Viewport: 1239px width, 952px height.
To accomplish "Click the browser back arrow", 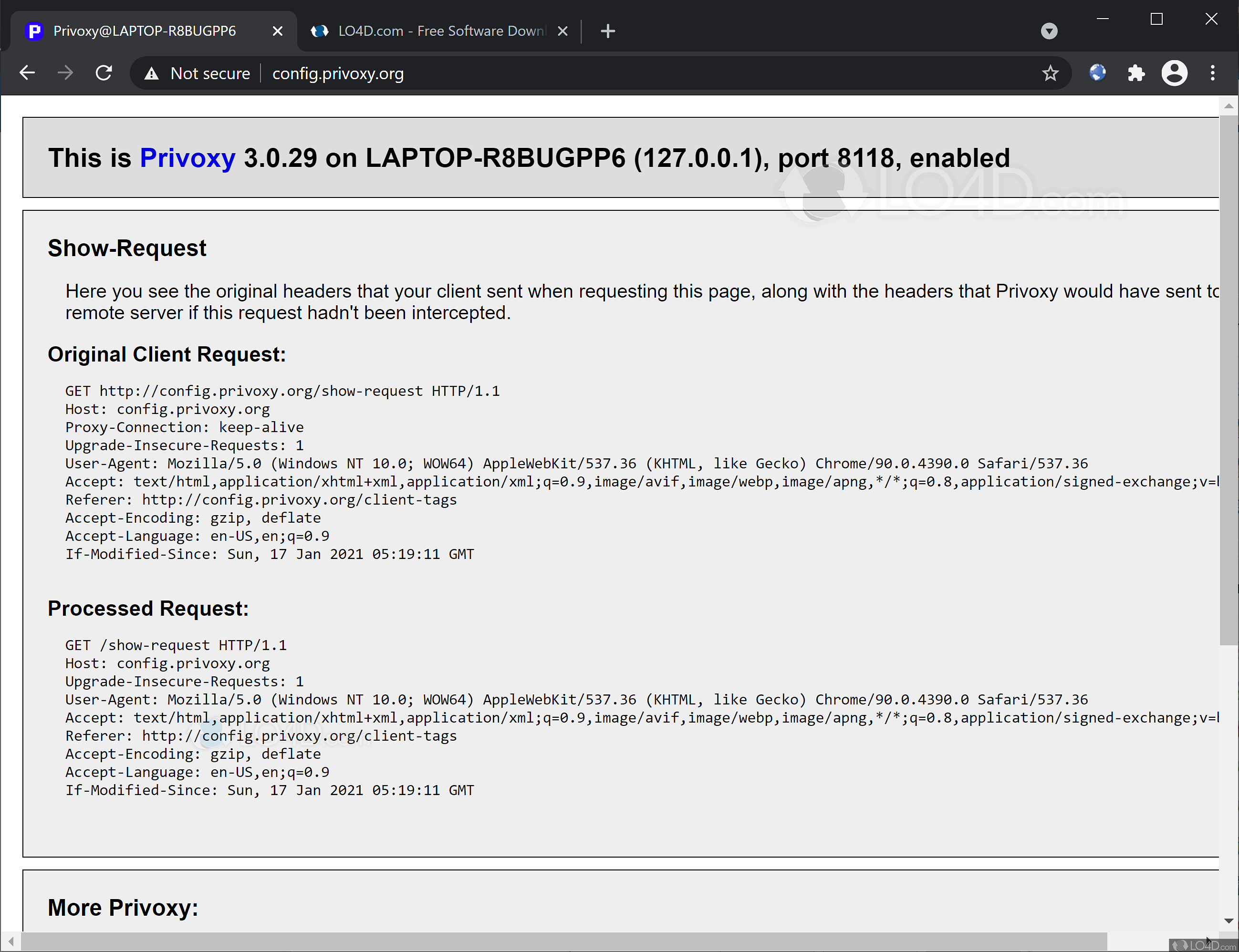I will [27, 73].
